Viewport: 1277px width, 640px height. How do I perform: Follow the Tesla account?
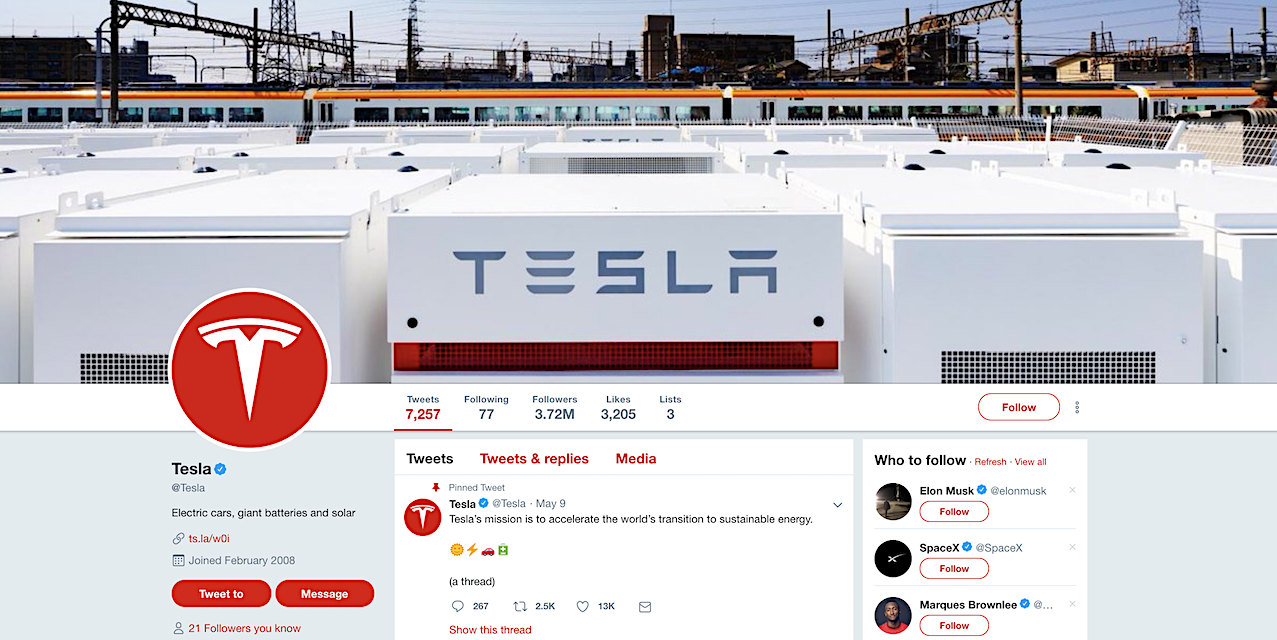(x=1018, y=407)
